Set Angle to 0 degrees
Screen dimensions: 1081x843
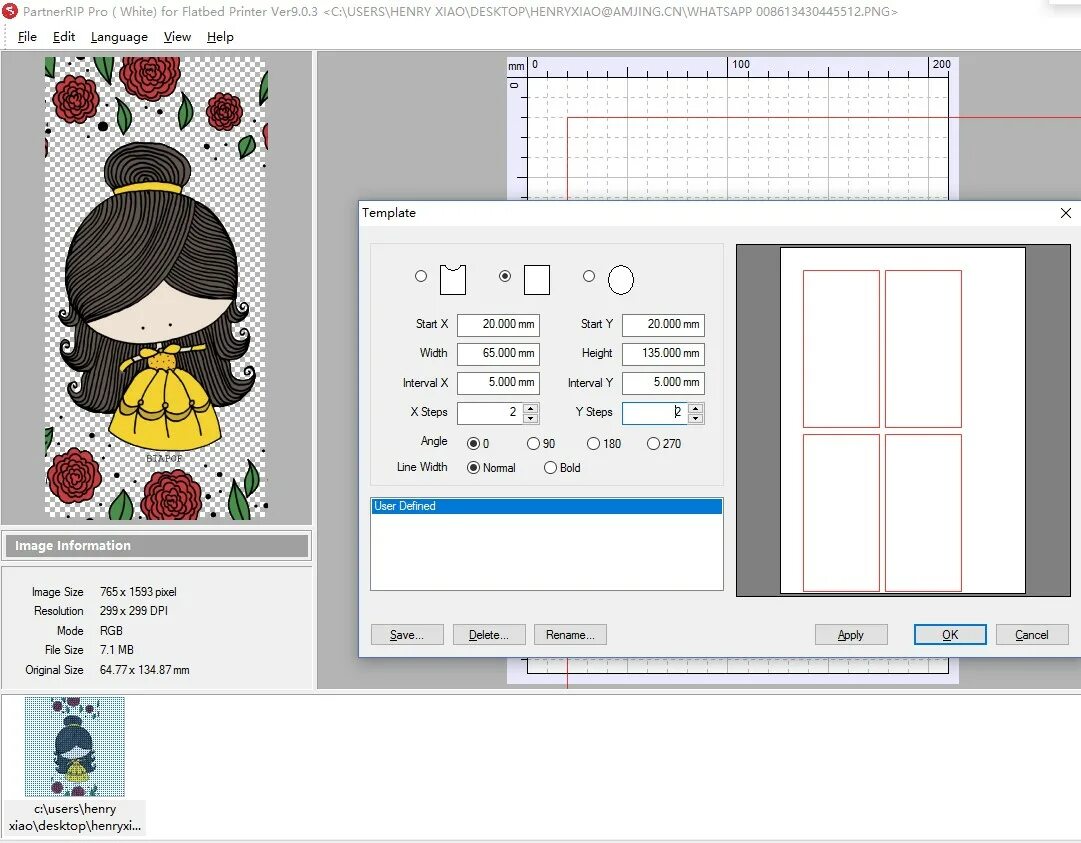click(x=474, y=444)
